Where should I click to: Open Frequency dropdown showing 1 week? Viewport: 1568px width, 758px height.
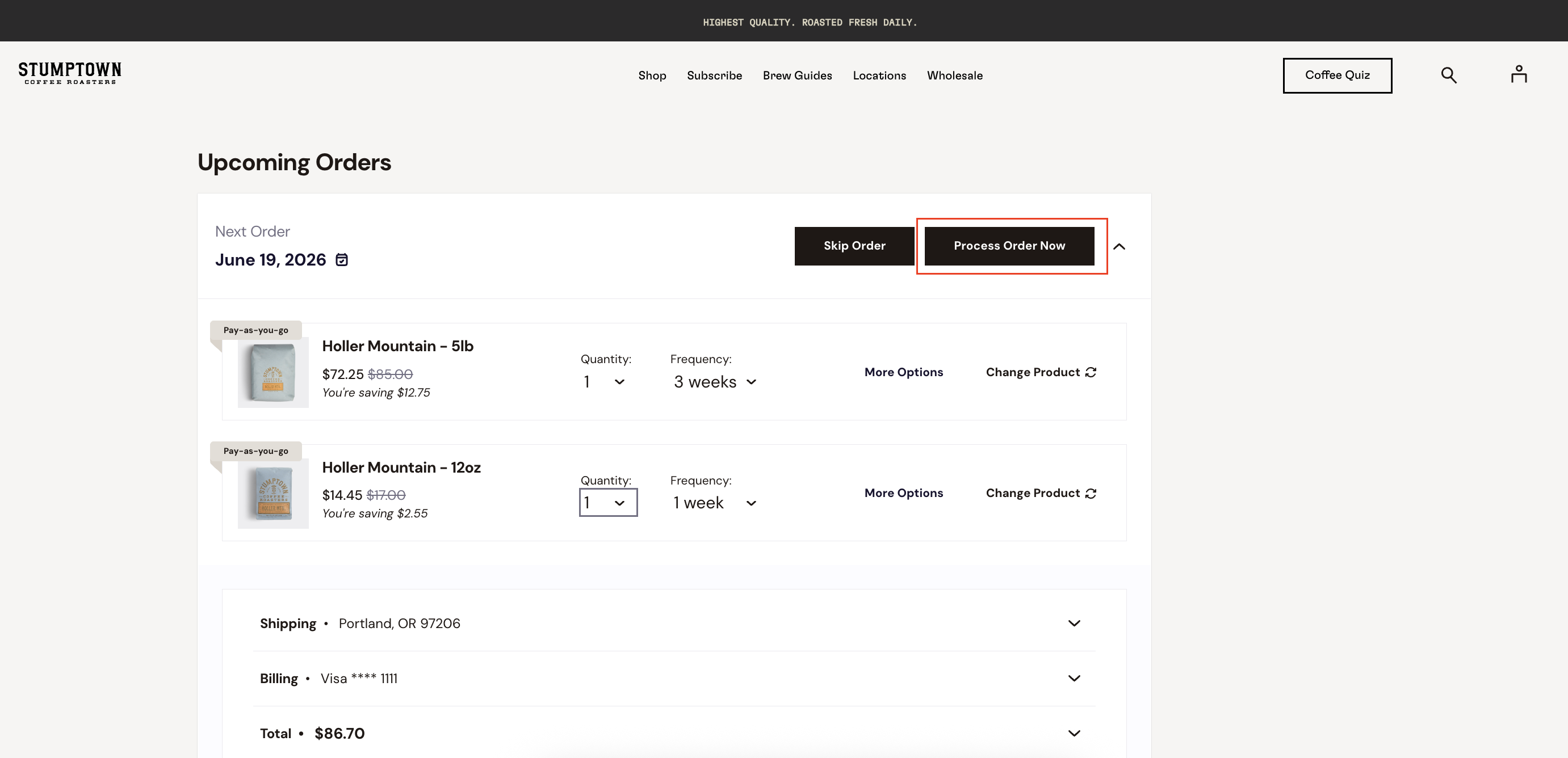coord(715,503)
